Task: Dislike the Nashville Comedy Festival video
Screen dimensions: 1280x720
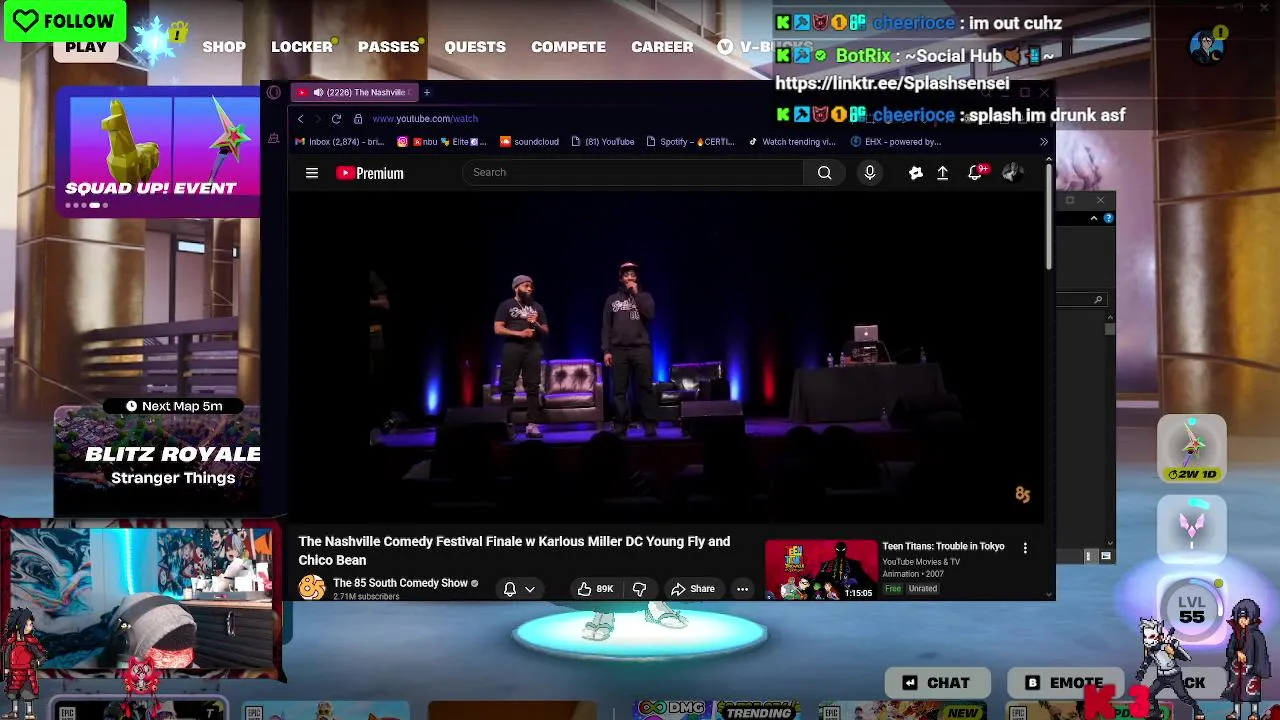Action: click(640, 589)
